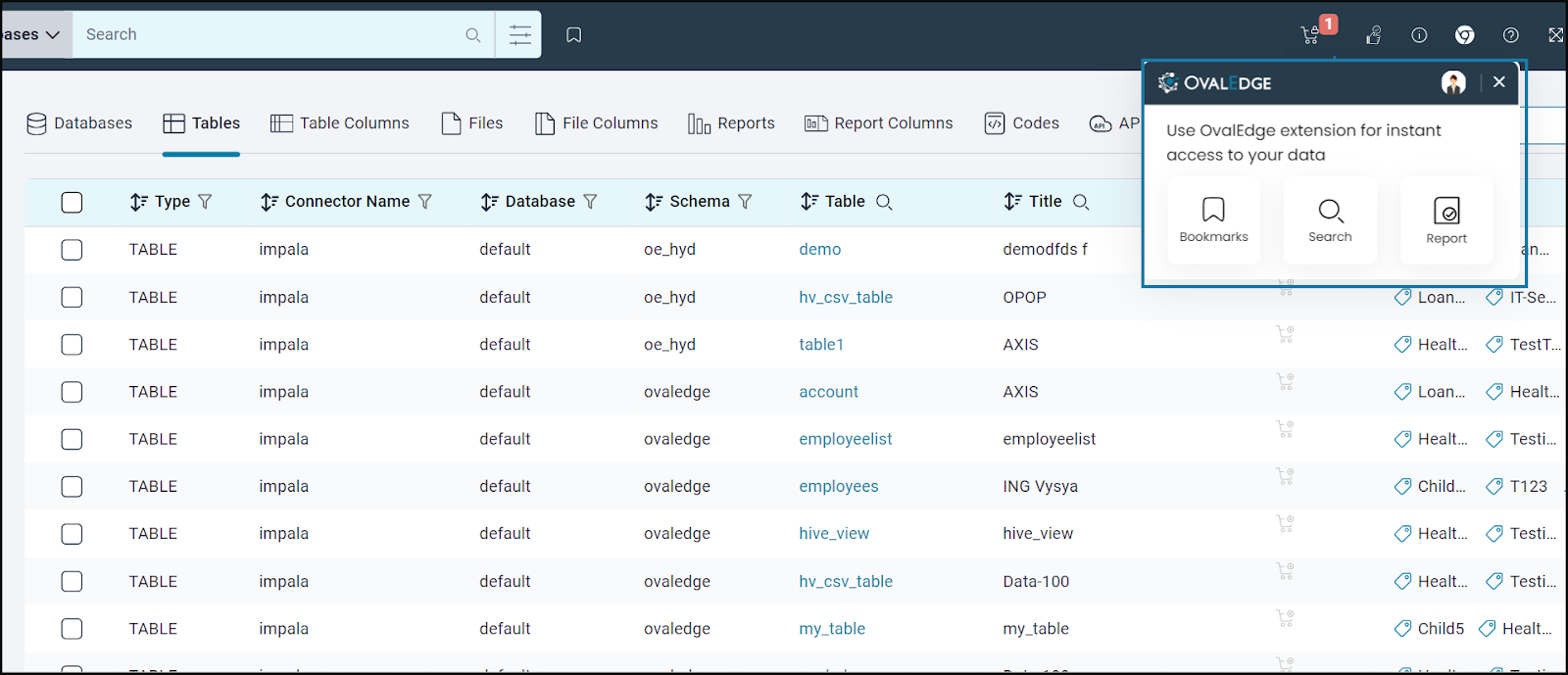Open Report in OvalEdge extension popup
Image resolution: width=1568 pixels, height=675 pixels.
pyautogui.click(x=1446, y=220)
